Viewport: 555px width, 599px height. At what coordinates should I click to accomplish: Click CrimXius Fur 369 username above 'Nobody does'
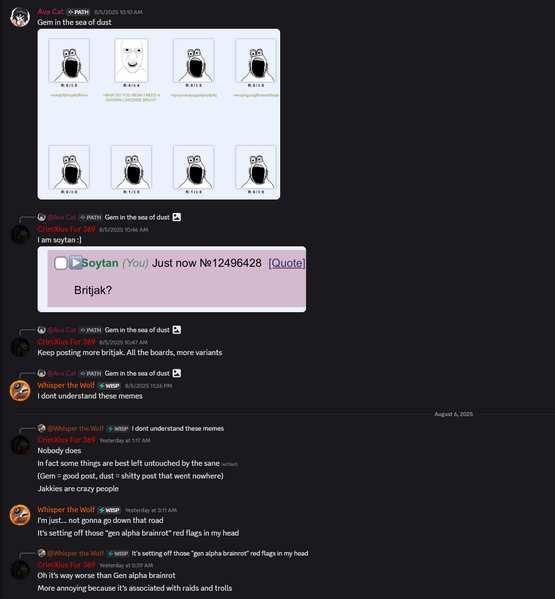coord(66,440)
